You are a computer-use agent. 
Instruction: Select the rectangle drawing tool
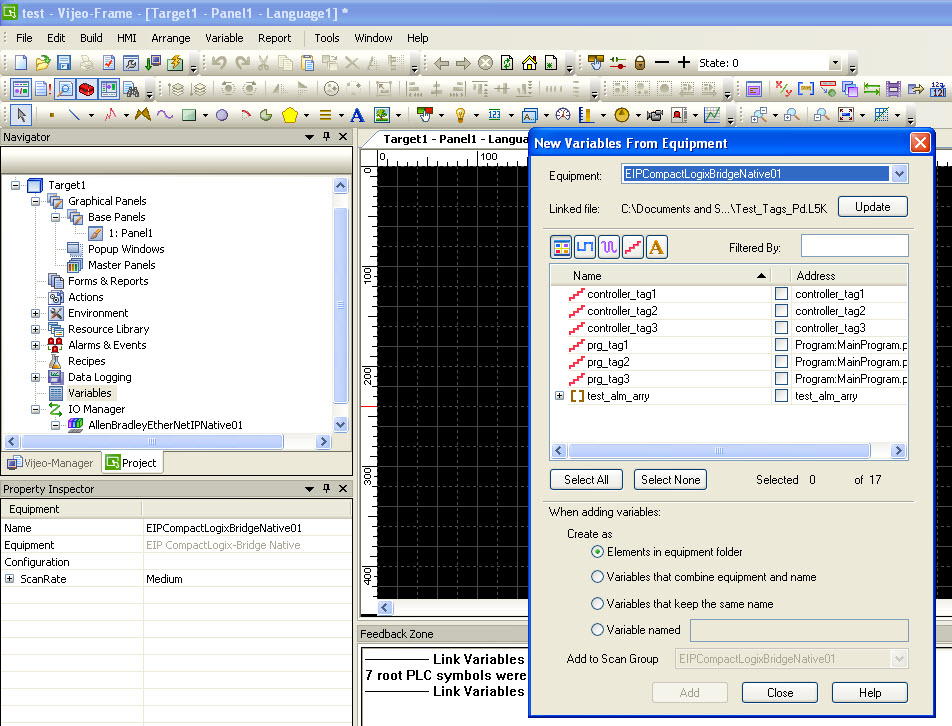tap(189, 115)
